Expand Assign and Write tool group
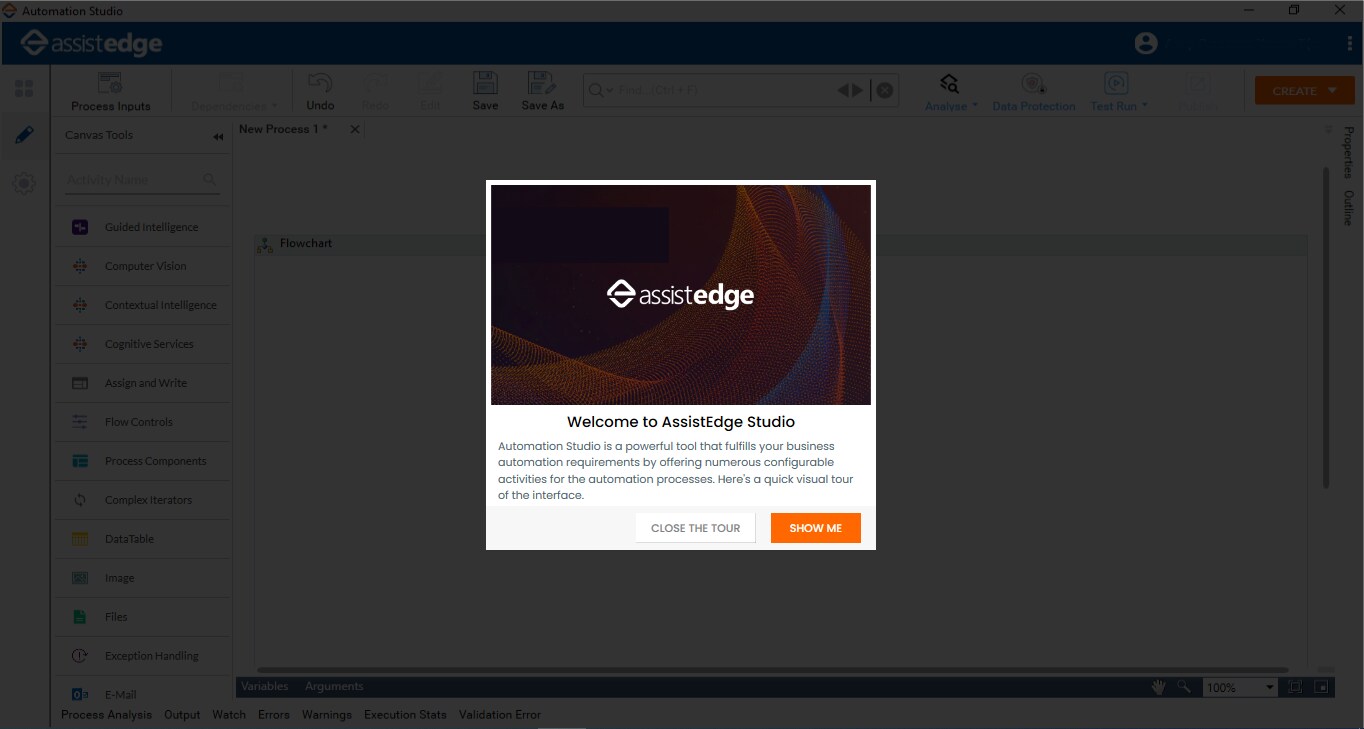The height and width of the screenshot is (729, 1364). (x=142, y=383)
